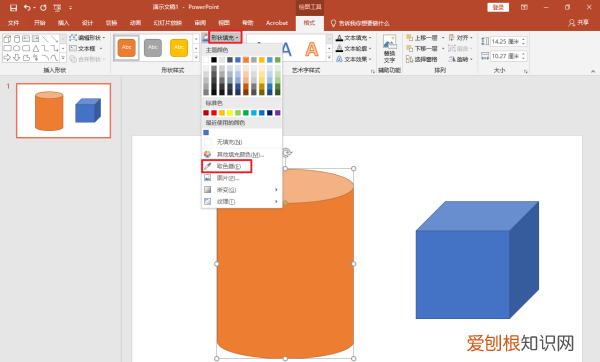Open the Text Fill (文本填充) dropdown
The width and height of the screenshot is (600, 362).
pos(354,38)
